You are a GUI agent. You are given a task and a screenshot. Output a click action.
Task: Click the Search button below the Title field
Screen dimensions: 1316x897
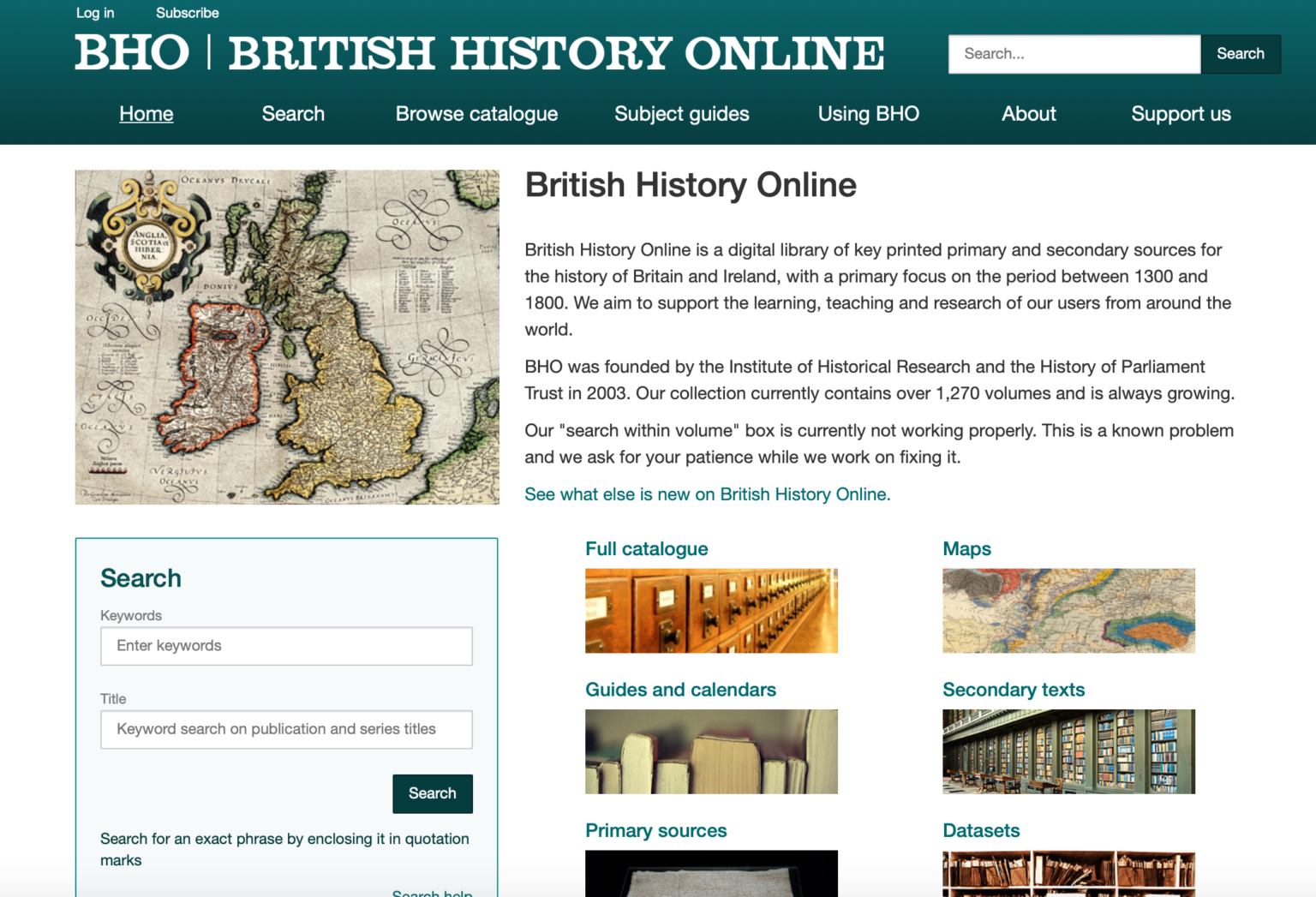[x=432, y=793]
